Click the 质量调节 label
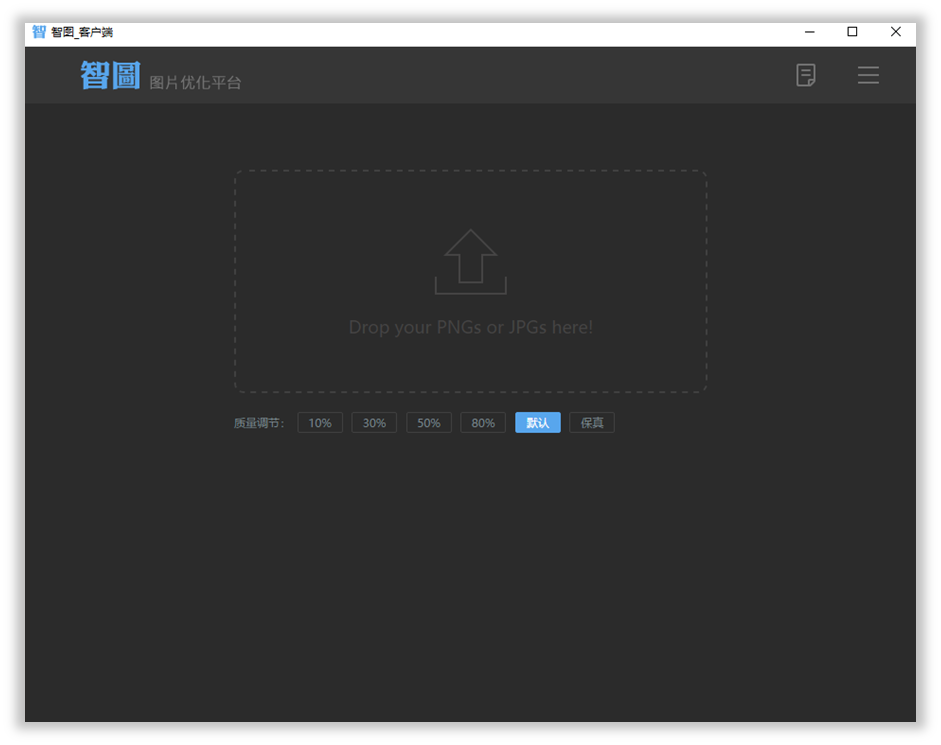The width and height of the screenshot is (941, 745). 259,423
